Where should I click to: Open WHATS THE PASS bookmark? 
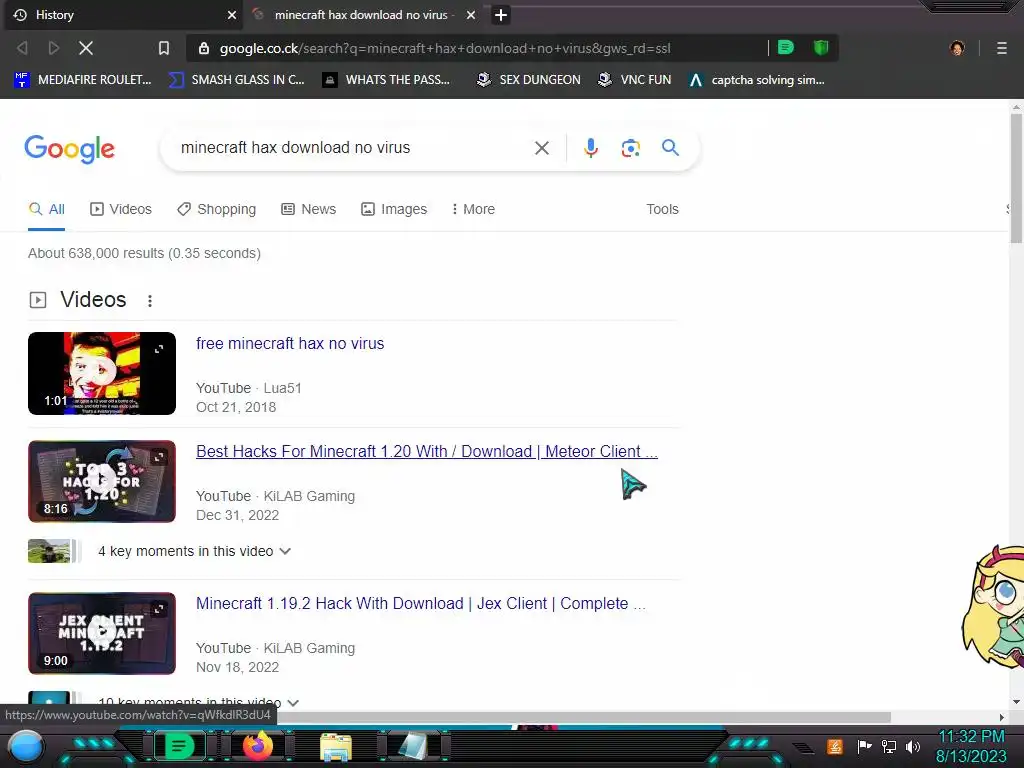[x=386, y=80]
